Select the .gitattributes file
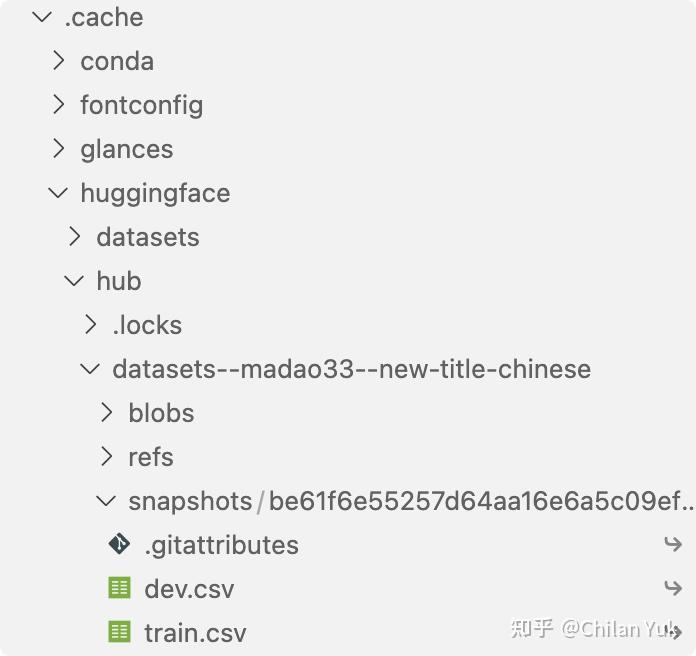Viewport: 696px width, 656px height. pyautogui.click(x=221, y=545)
